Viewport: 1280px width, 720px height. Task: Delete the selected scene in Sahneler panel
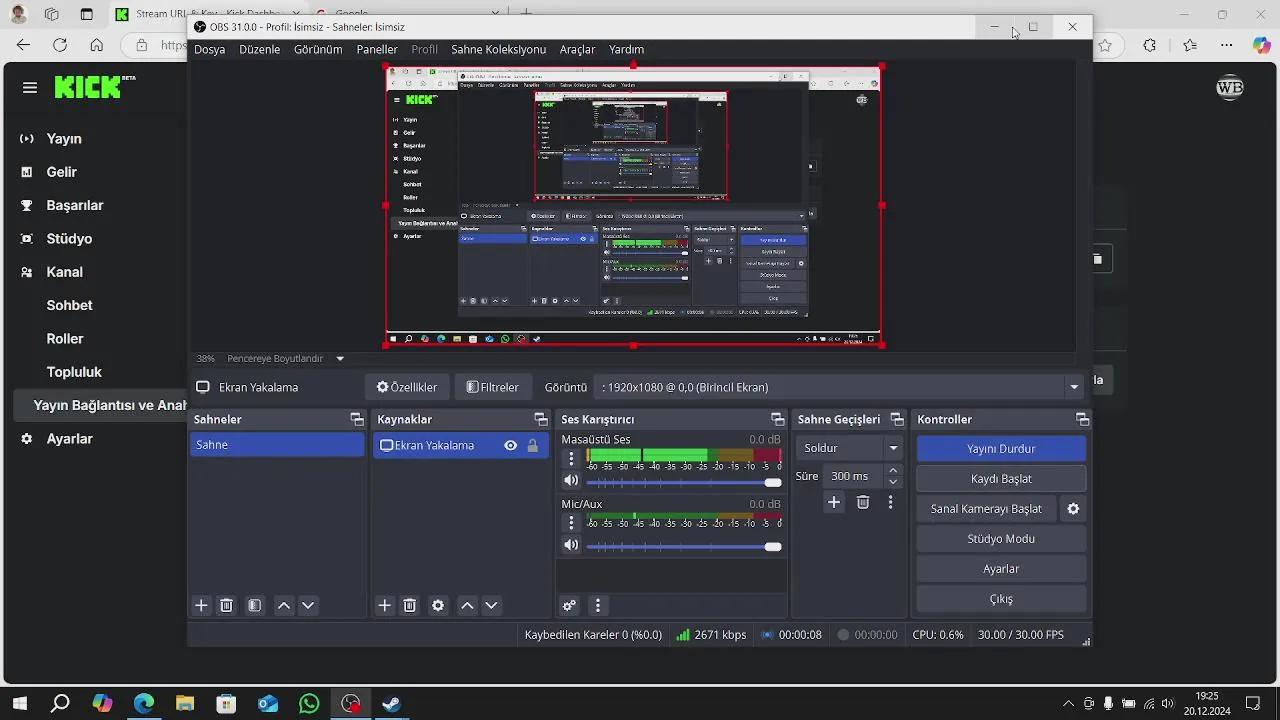[x=227, y=605]
